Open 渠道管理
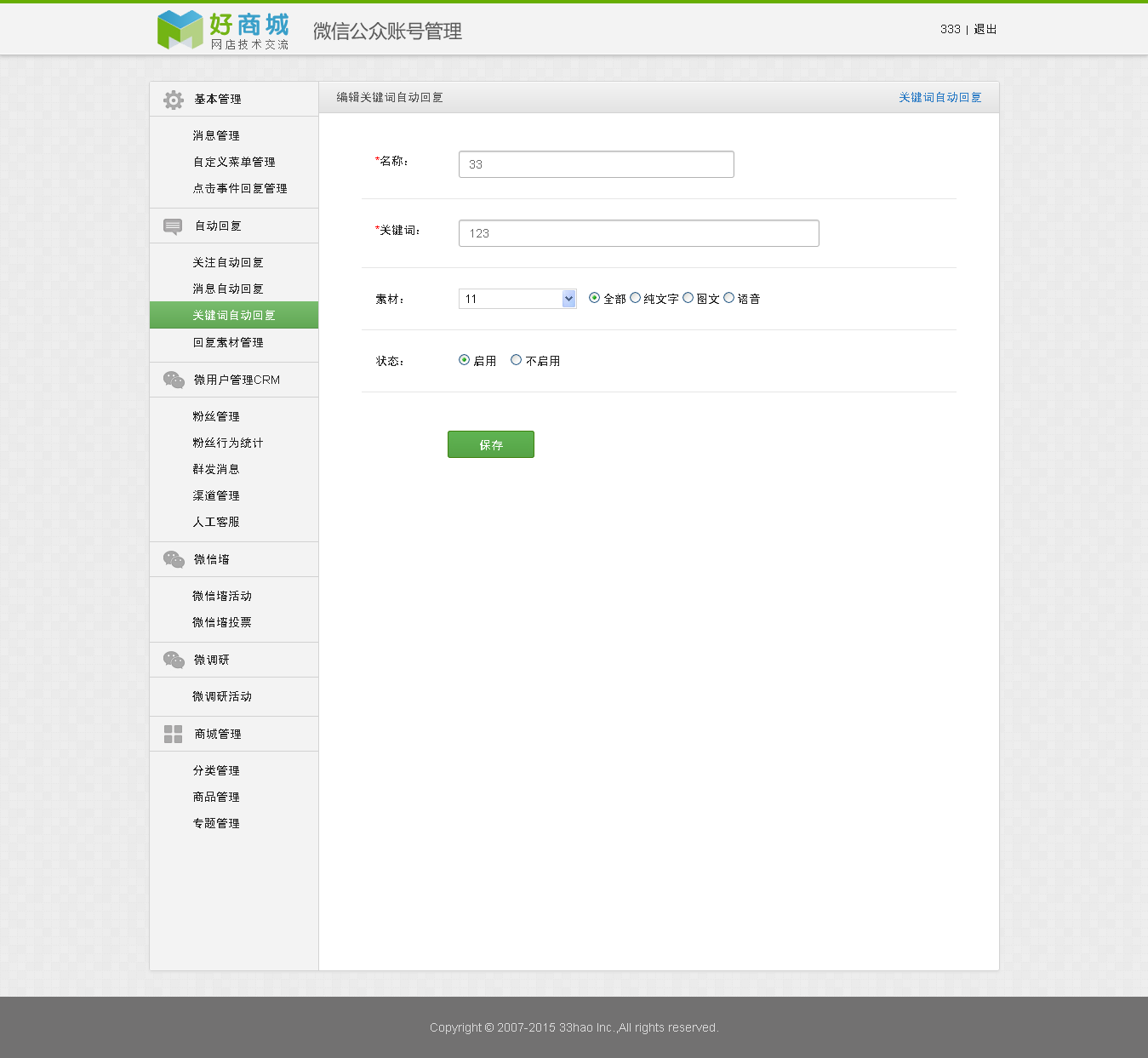Image resolution: width=1148 pixels, height=1058 pixels. 216,496
